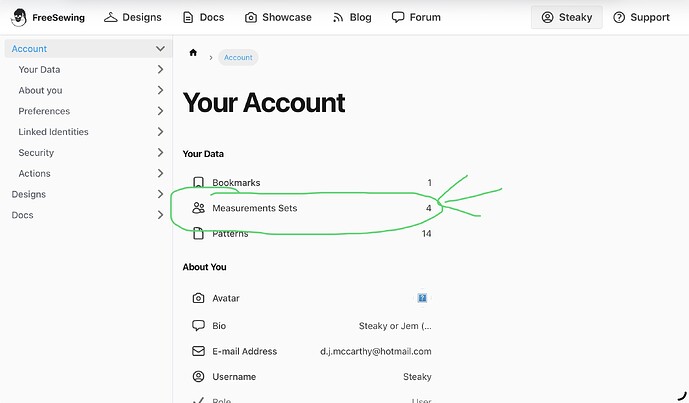Expand Docs sidebar chevron
The width and height of the screenshot is (689, 403).
pos(160,215)
